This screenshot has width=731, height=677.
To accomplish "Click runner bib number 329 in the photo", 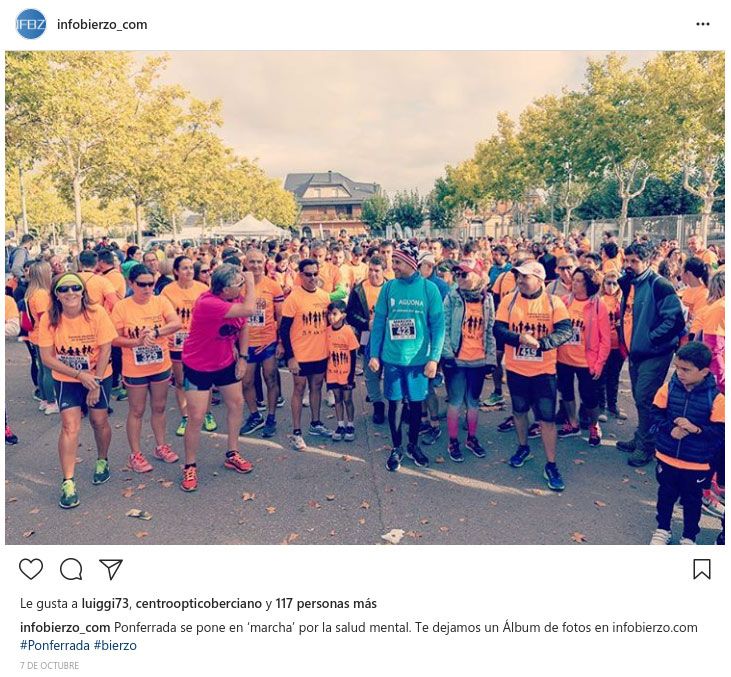I will [148, 355].
